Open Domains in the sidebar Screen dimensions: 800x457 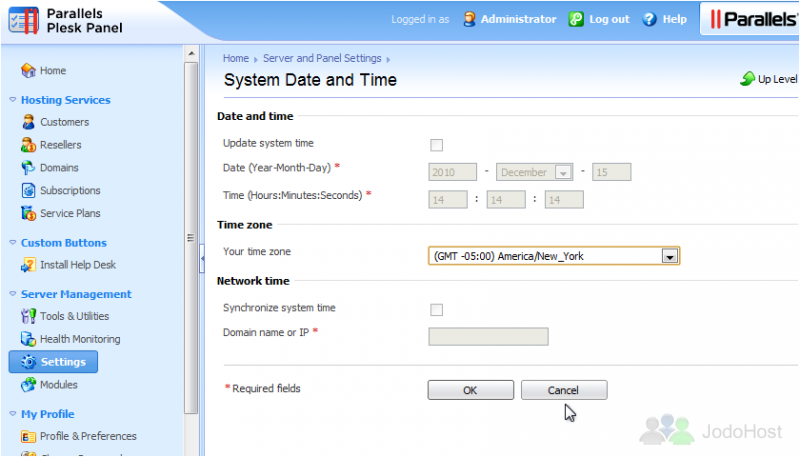59,167
